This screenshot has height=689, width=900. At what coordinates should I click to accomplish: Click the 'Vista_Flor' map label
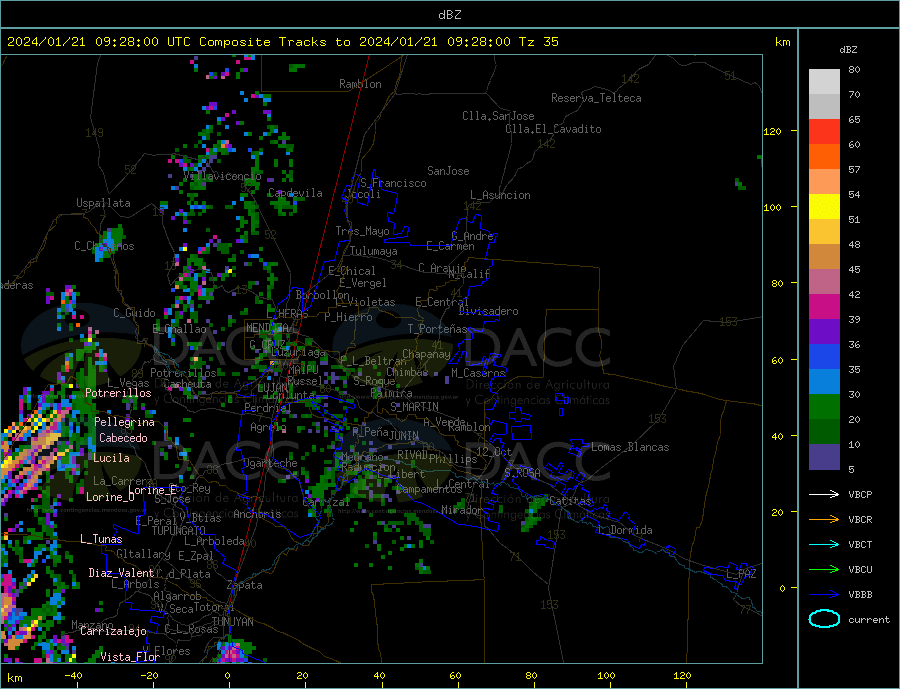click(130, 657)
